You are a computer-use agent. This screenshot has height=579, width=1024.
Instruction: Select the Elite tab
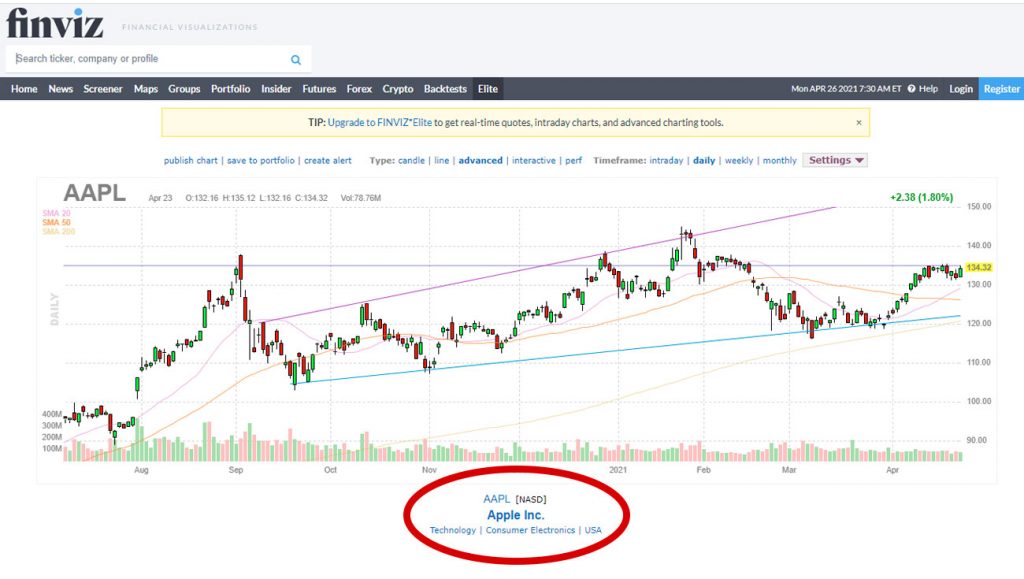tap(488, 89)
